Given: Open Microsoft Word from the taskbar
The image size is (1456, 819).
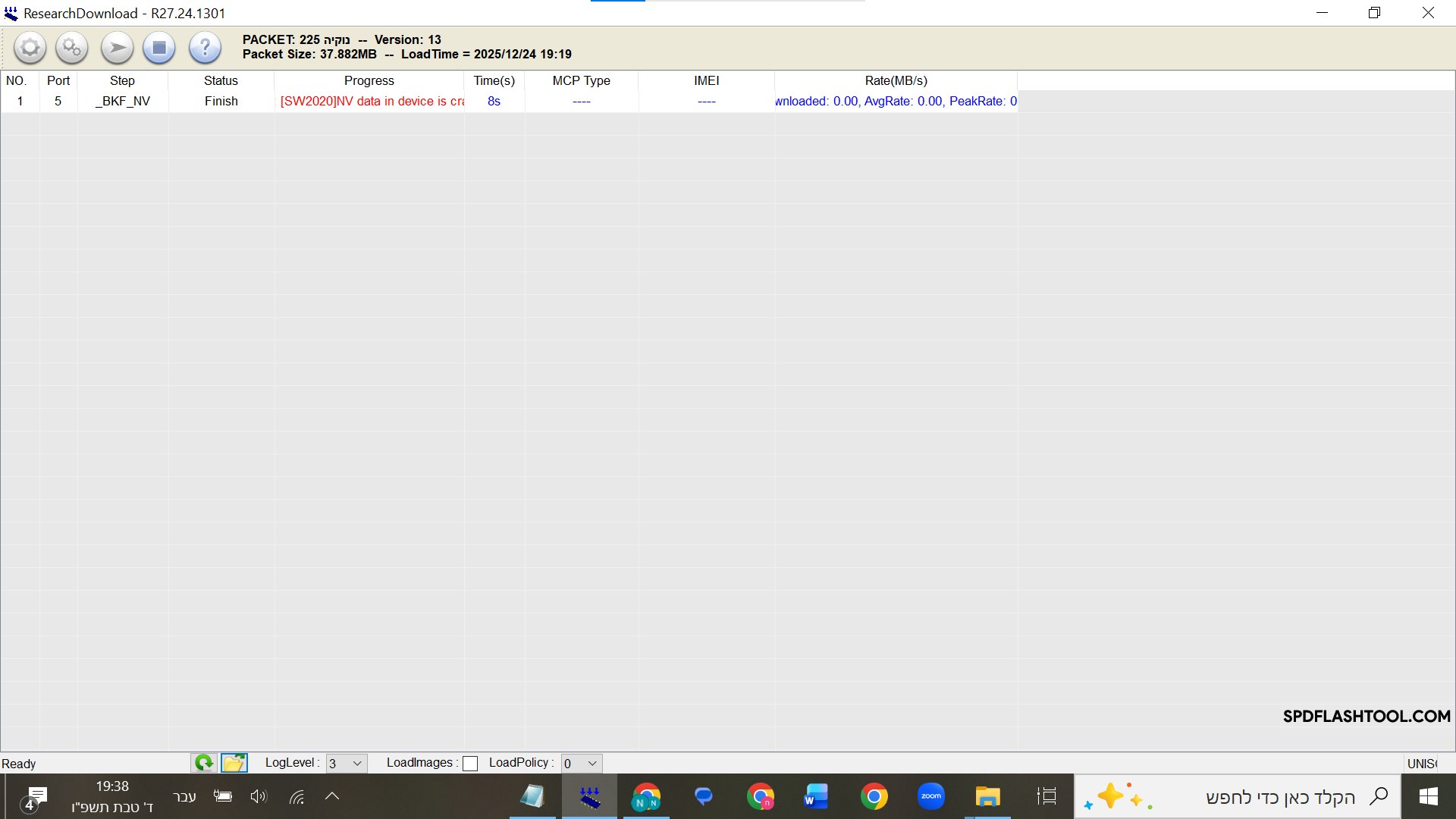Looking at the screenshot, I should (x=816, y=796).
